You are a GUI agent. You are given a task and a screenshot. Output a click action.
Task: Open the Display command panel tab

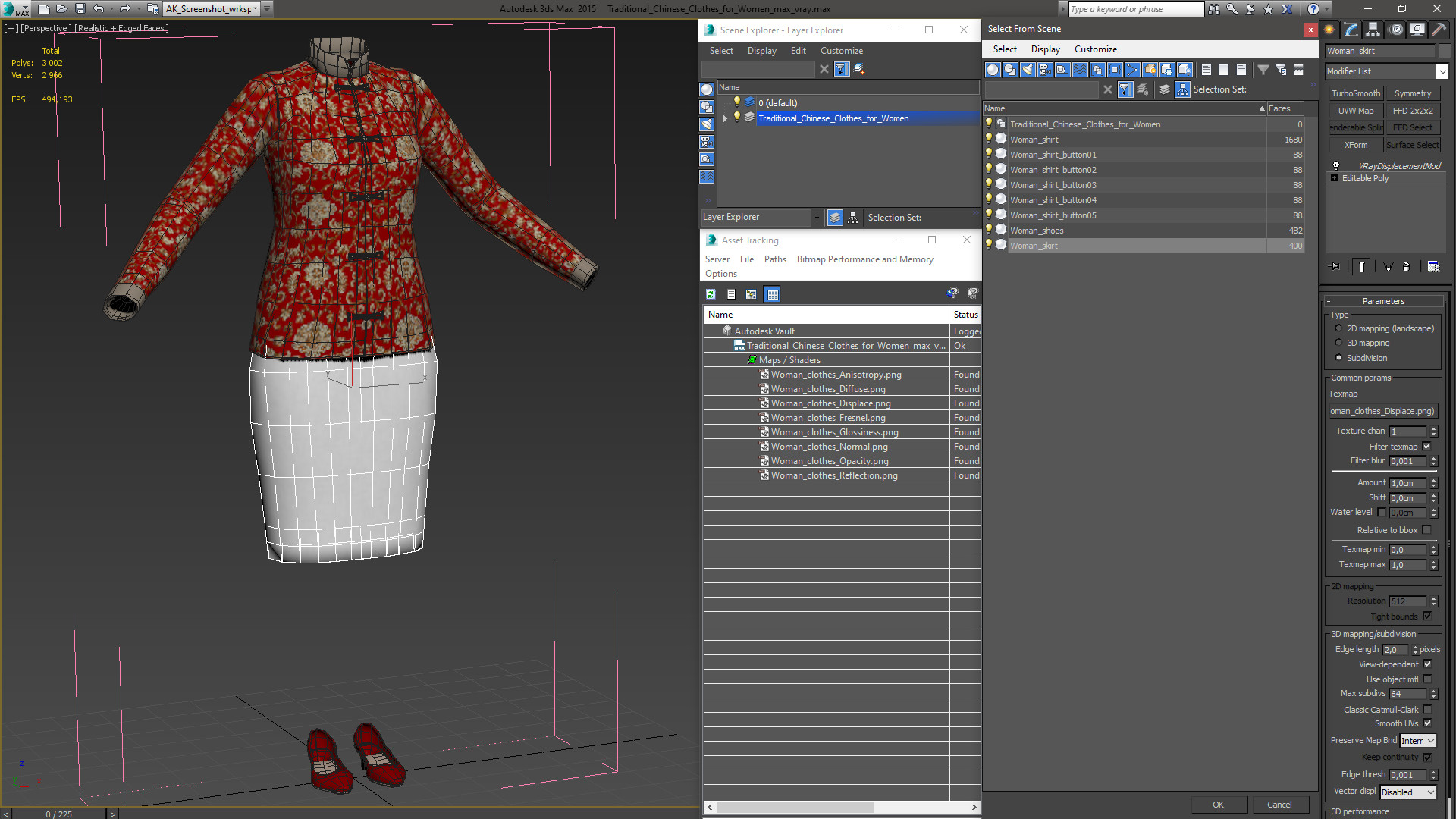click(x=1417, y=30)
